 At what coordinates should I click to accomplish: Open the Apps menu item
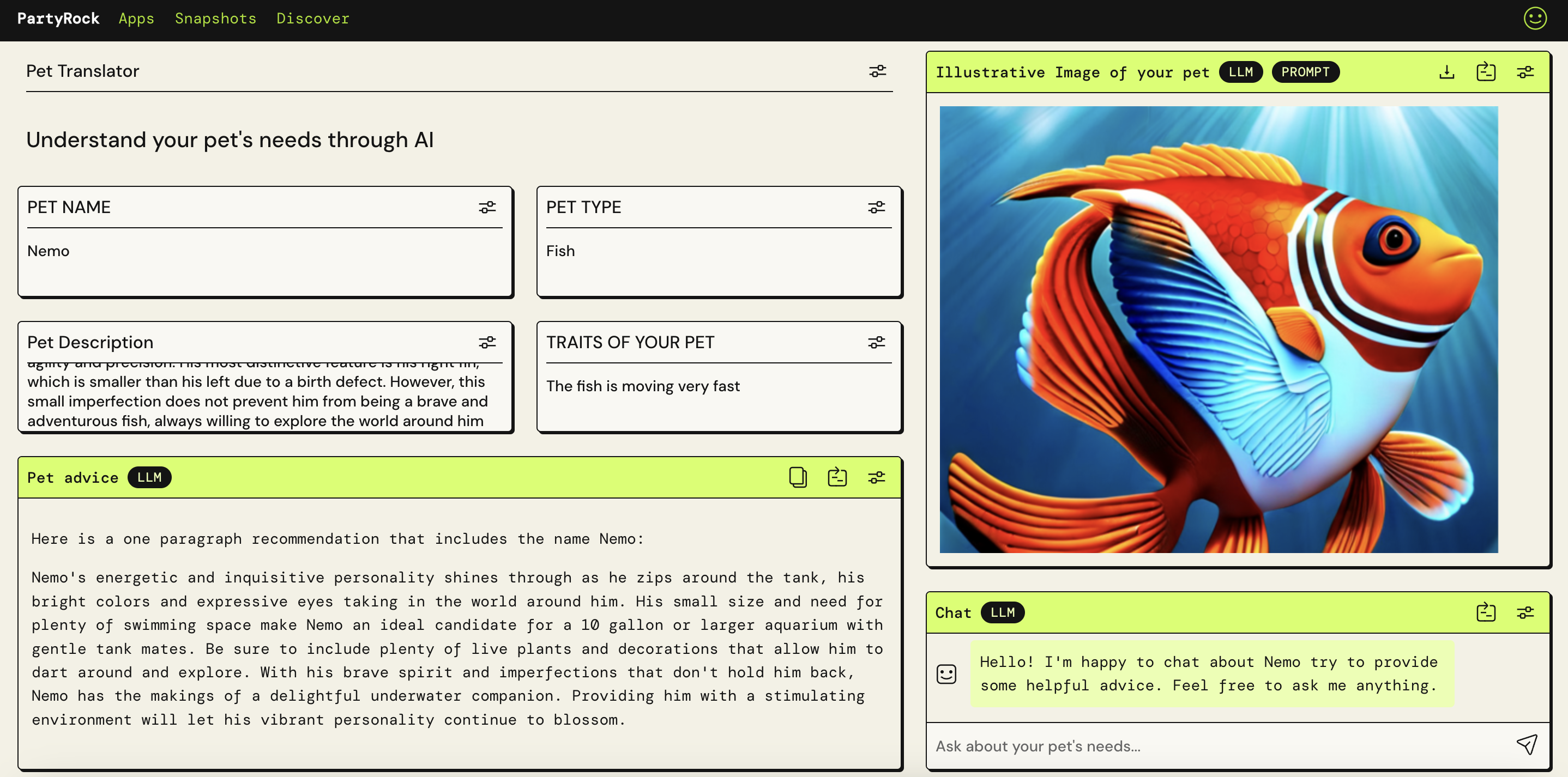136,19
